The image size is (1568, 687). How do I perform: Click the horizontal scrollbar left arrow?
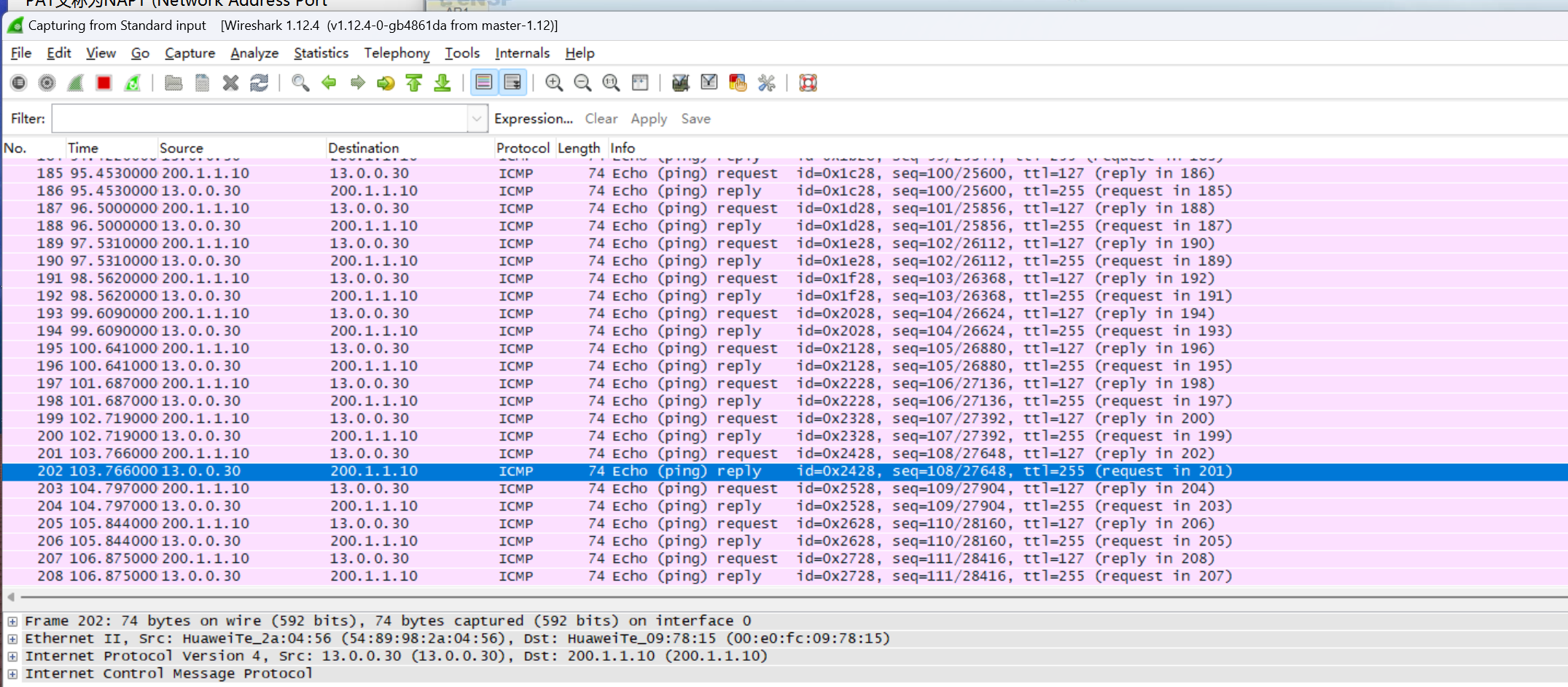11,597
